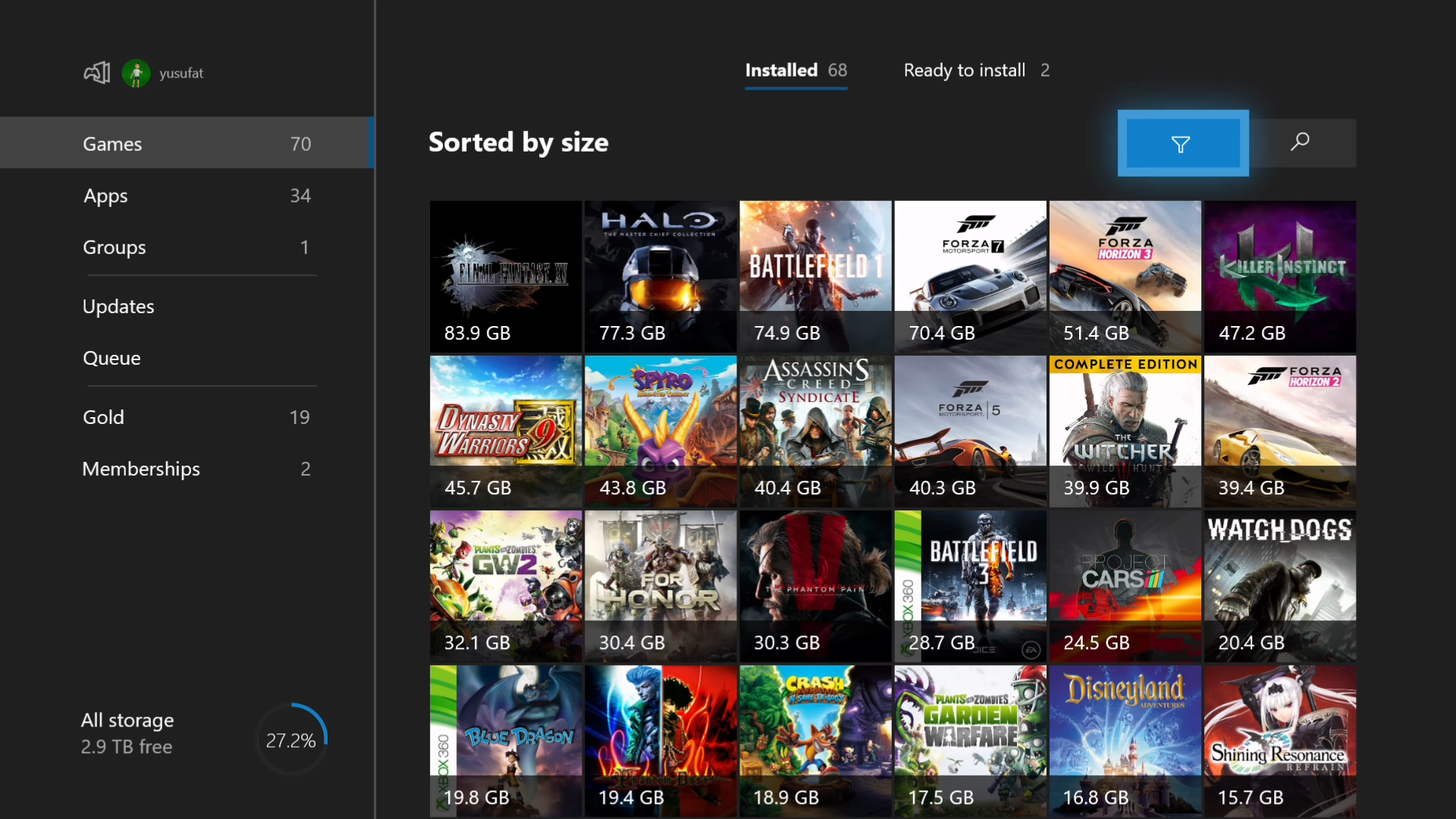Select the Blue Dragon tile

pyautogui.click(x=506, y=741)
